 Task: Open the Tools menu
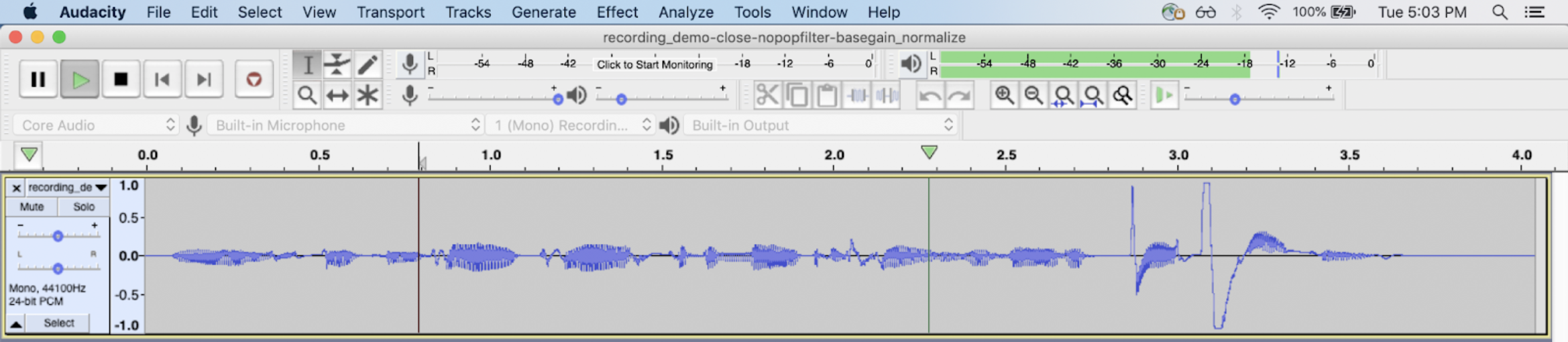coord(752,12)
